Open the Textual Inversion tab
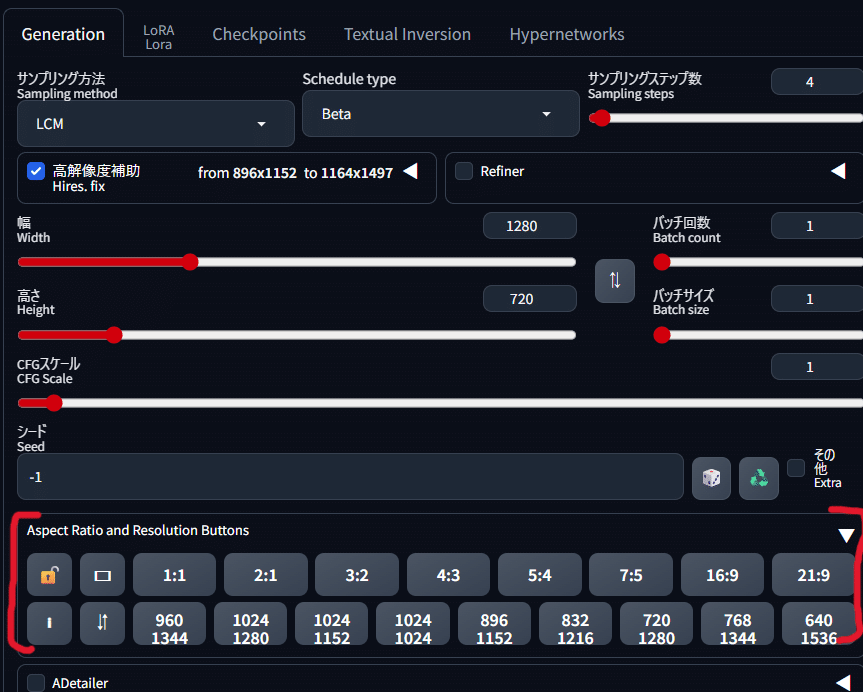Viewport: 863px width, 692px height. (x=407, y=33)
